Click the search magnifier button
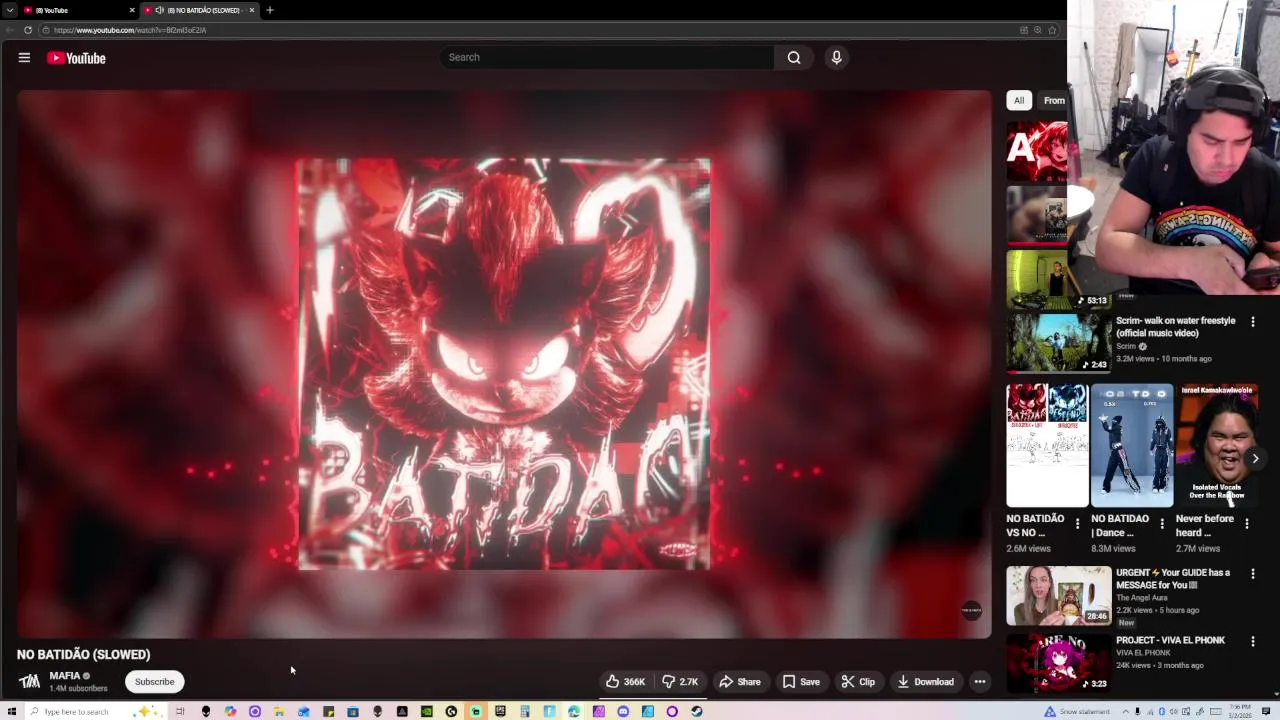Image resolution: width=1280 pixels, height=720 pixels. pyautogui.click(x=794, y=57)
